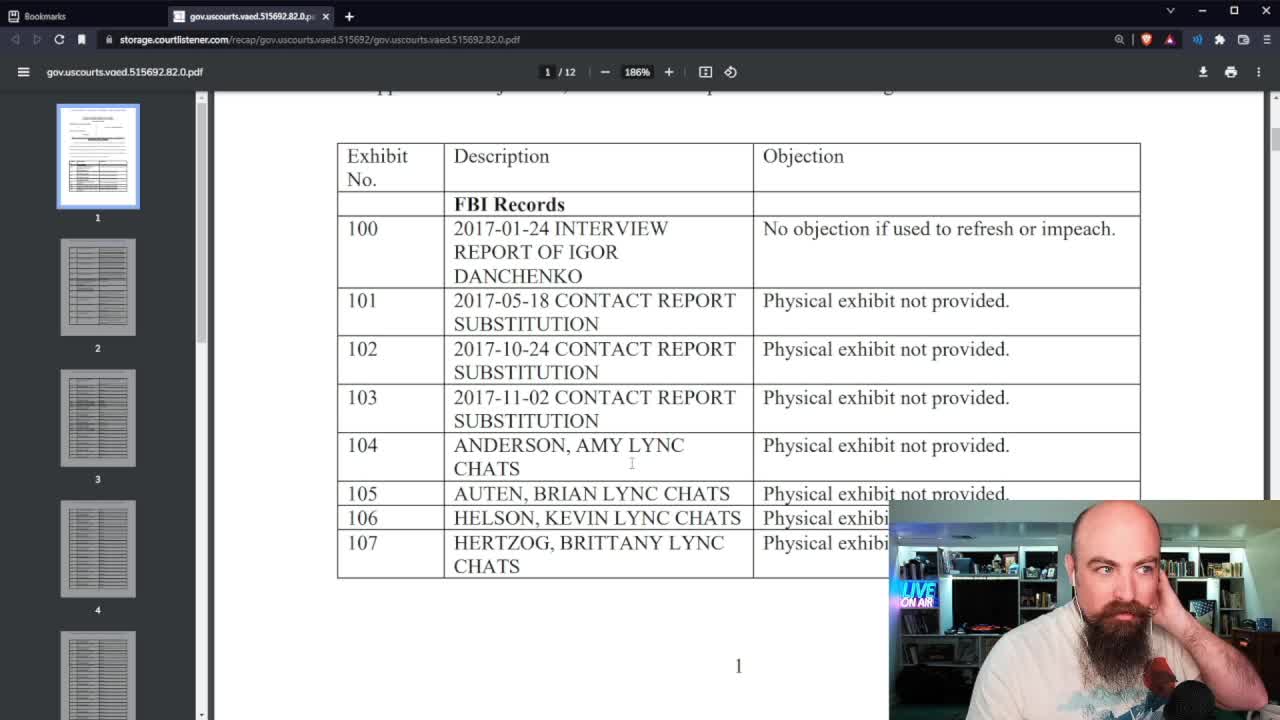1280x720 pixels.
Task: Open Brave Shields panel
Action: click(1146, 40)
